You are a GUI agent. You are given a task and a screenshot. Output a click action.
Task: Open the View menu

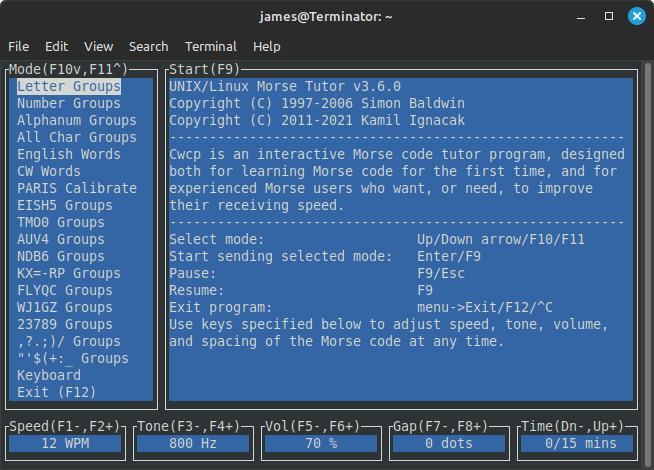[98, 46]
